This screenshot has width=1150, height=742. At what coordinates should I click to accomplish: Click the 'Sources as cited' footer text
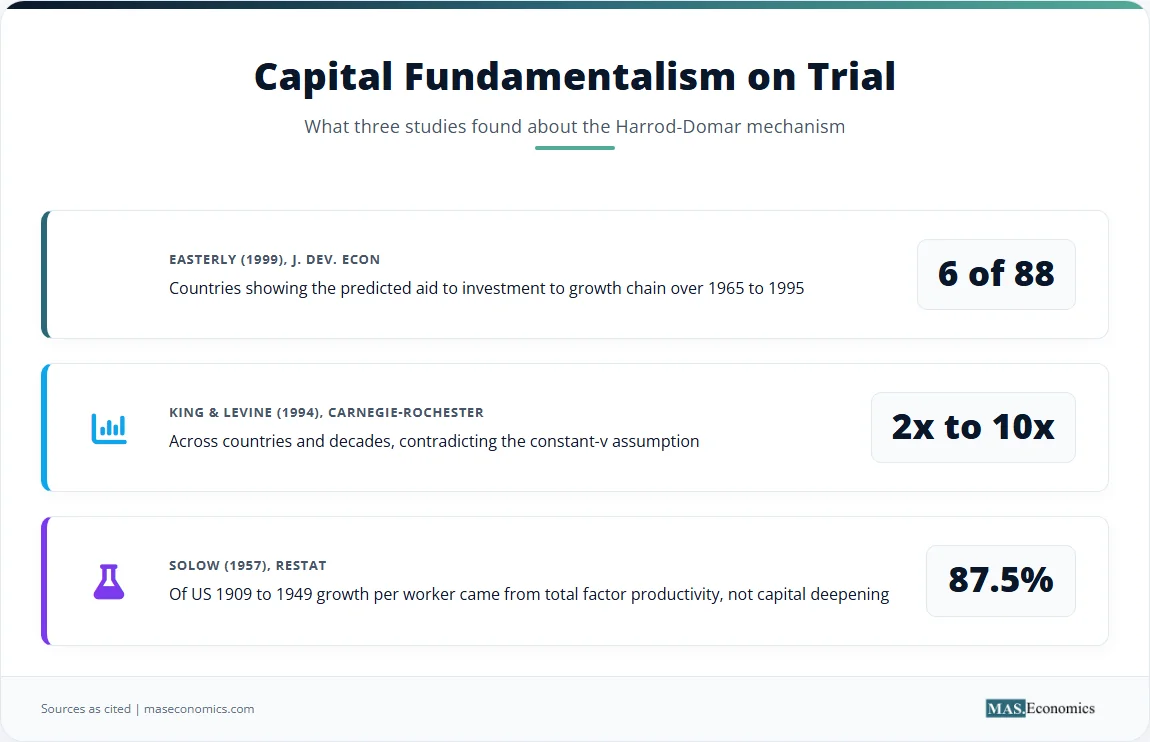coord(86,709)
